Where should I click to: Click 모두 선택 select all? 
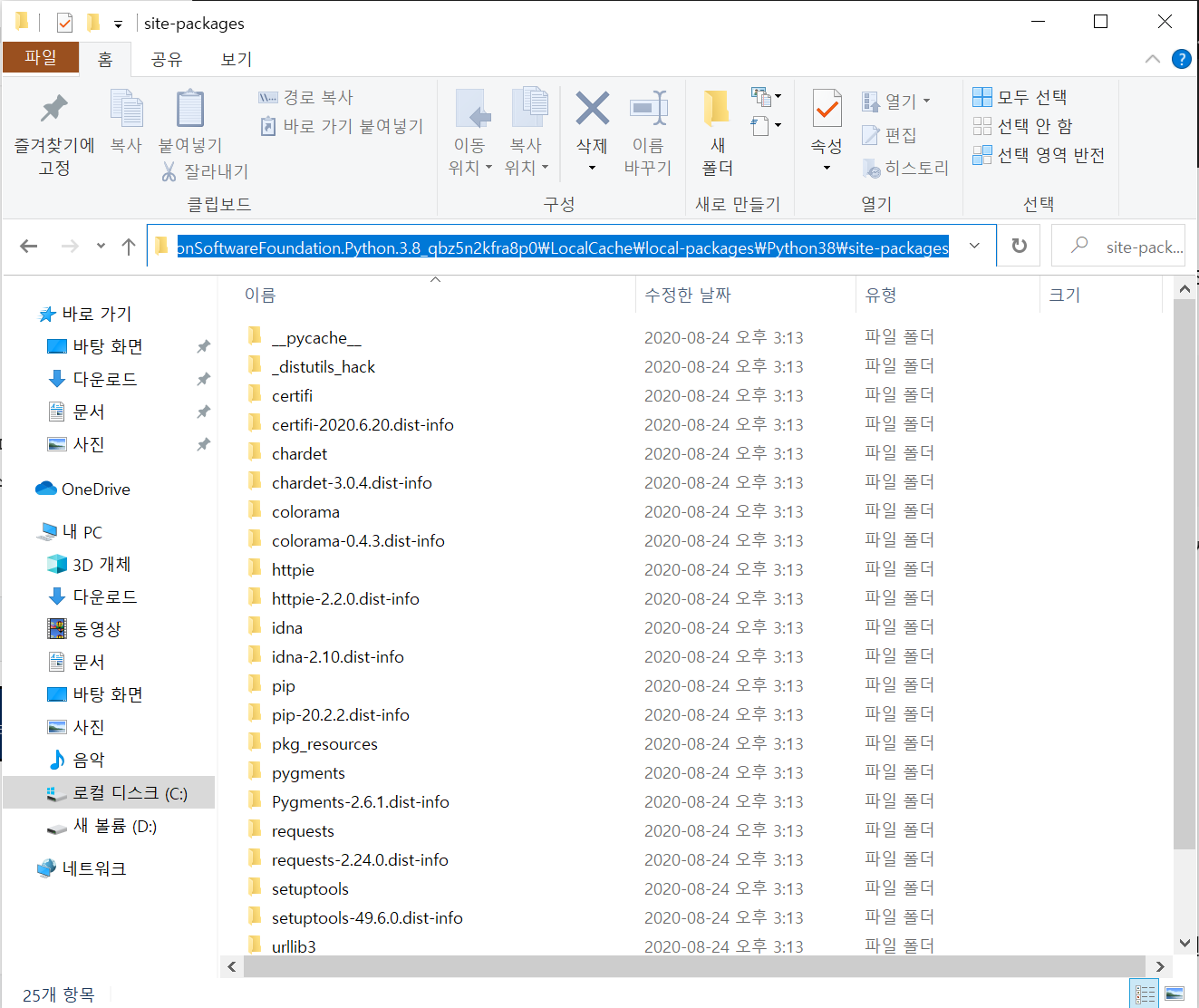click(1020, 97)
